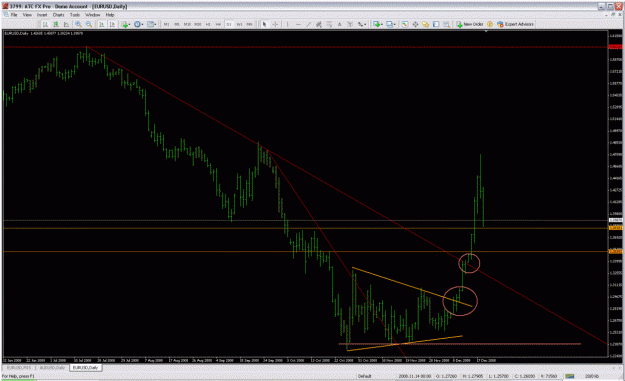Expand the new chart dropdown arrow
The image size is (625, 381).
pos(382,24)
